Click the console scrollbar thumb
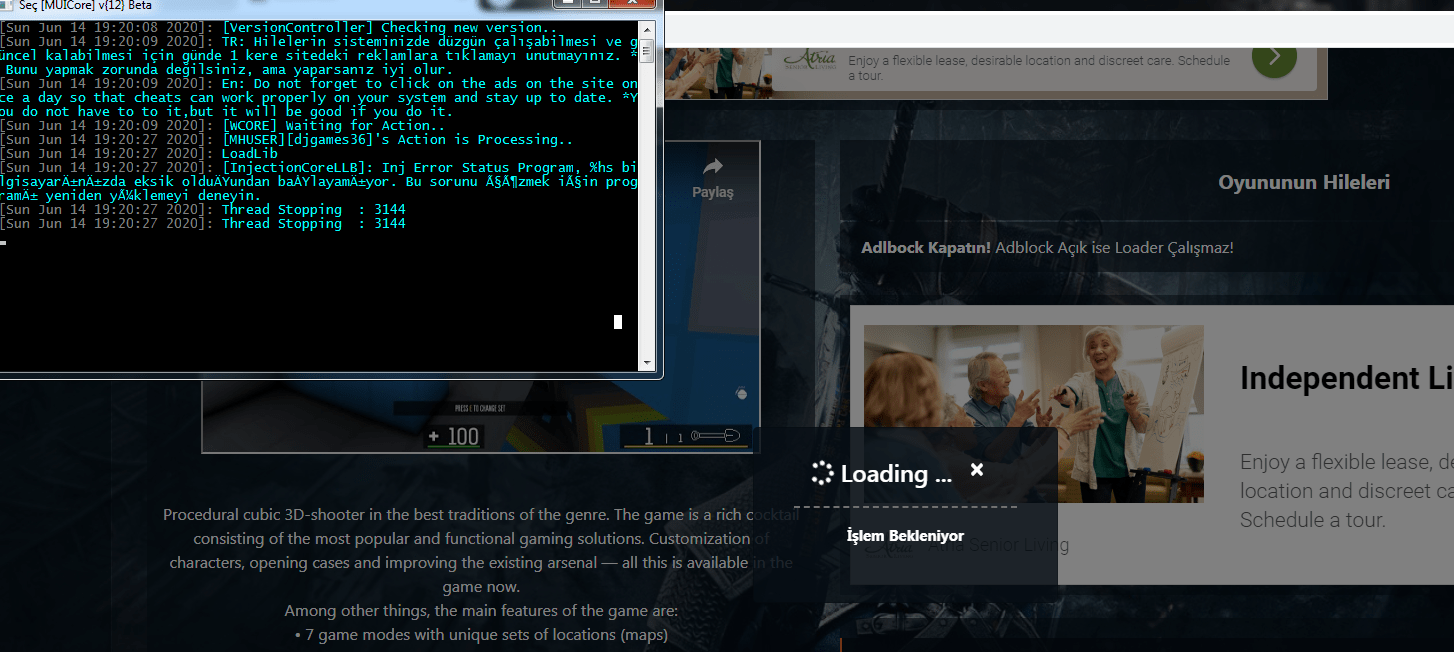Viewport: 1454px width, 652px height. click(648, 50)
